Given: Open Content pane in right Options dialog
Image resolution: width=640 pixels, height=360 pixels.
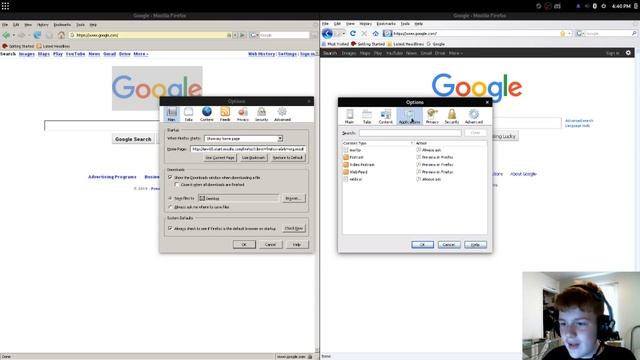Looking at the screenshot, I should [385, 116].
